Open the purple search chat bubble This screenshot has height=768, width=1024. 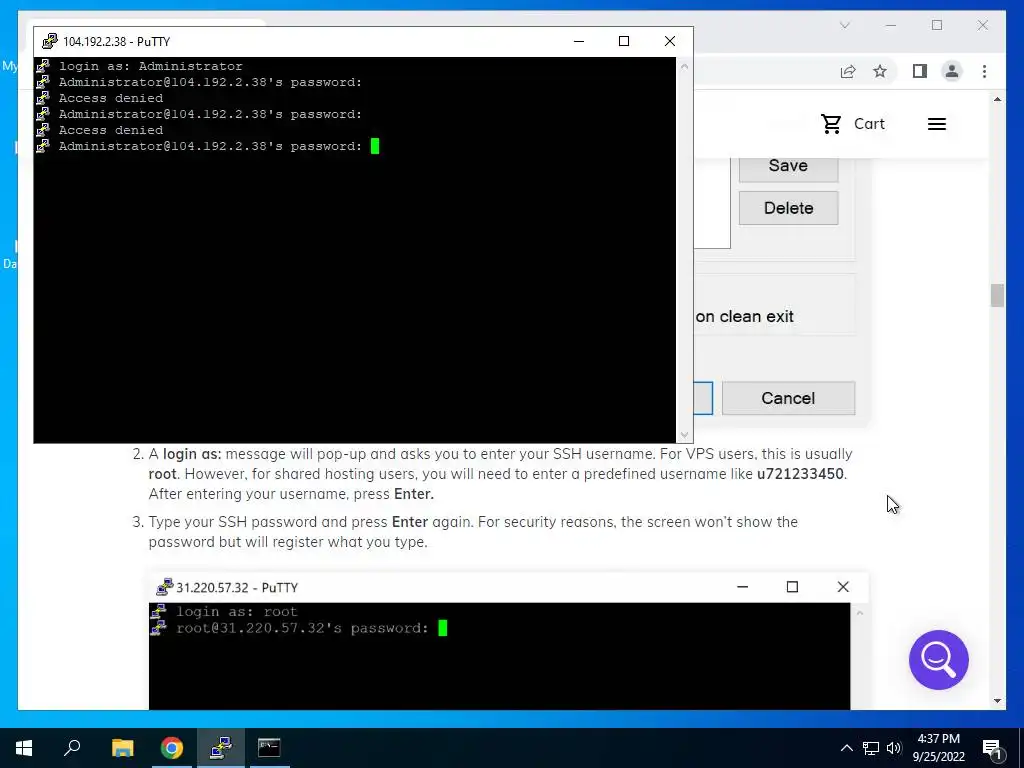(x=938, y=660)
